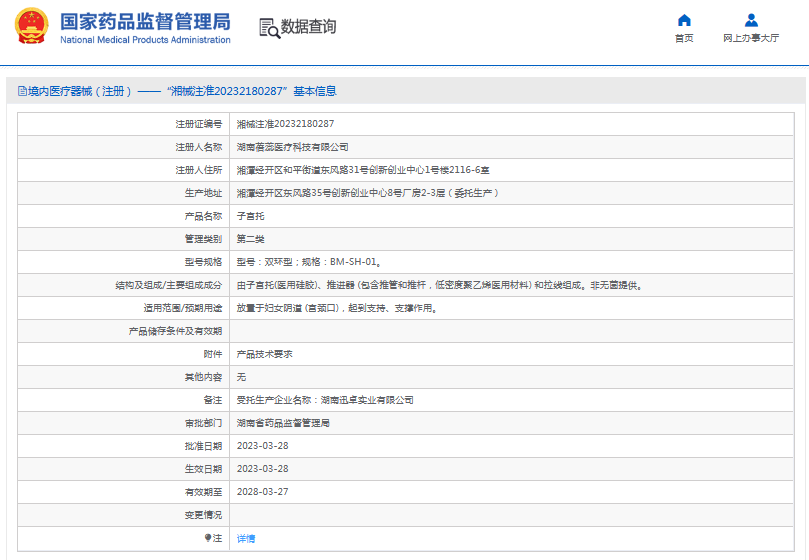This screenshot has height=560, width=809.
Task: Click the 注册证编号 row label
Action: (x=199, y=124)
